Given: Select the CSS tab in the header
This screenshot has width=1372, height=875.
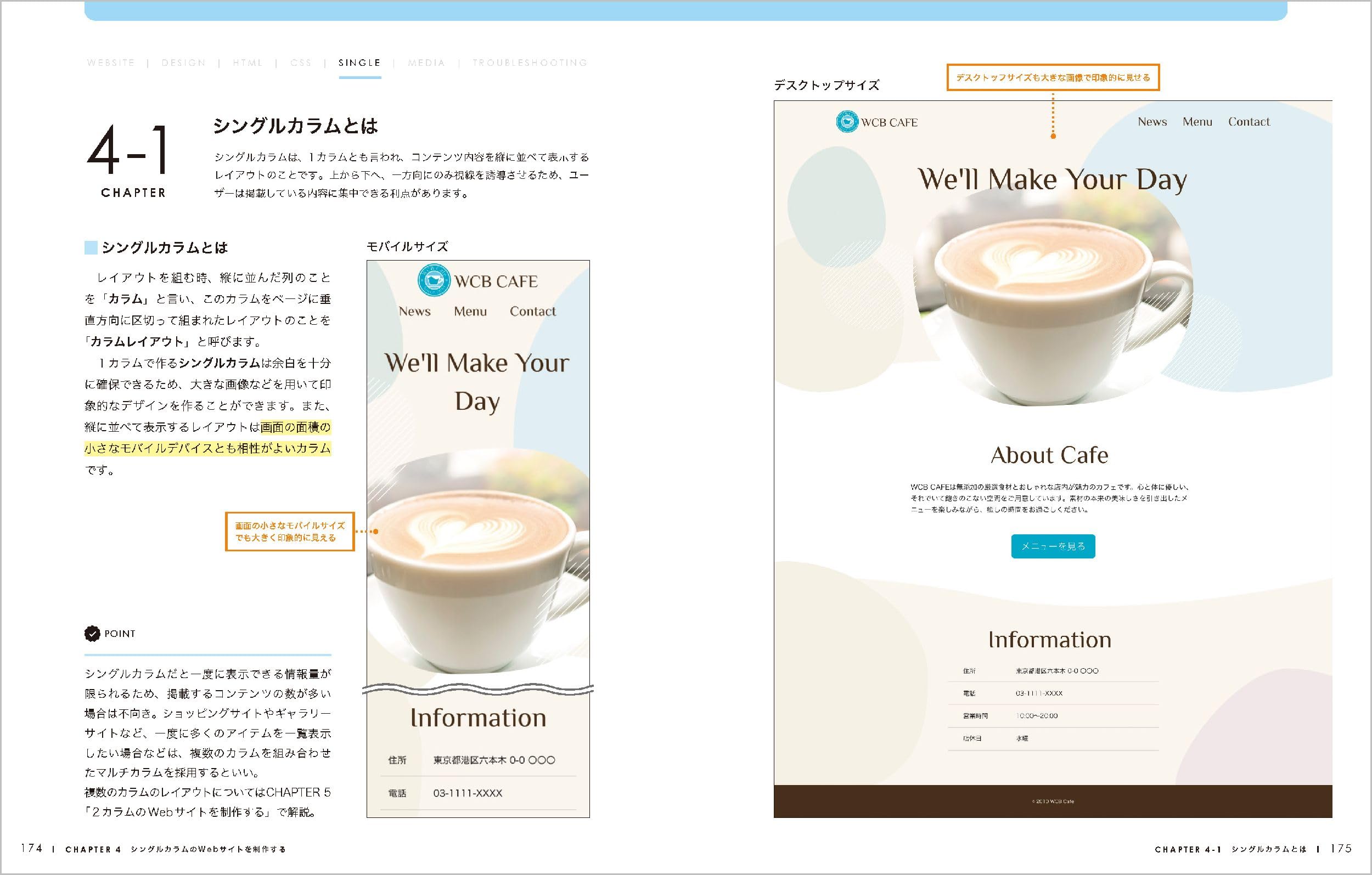Looking at the screenshot, I should [301, 63].
